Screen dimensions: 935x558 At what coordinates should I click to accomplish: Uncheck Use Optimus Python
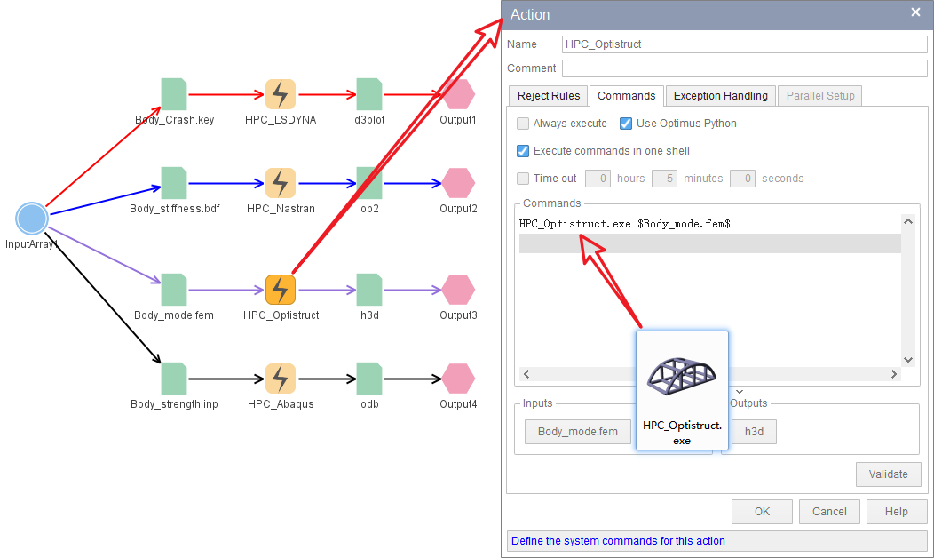(x=626, y=123)
